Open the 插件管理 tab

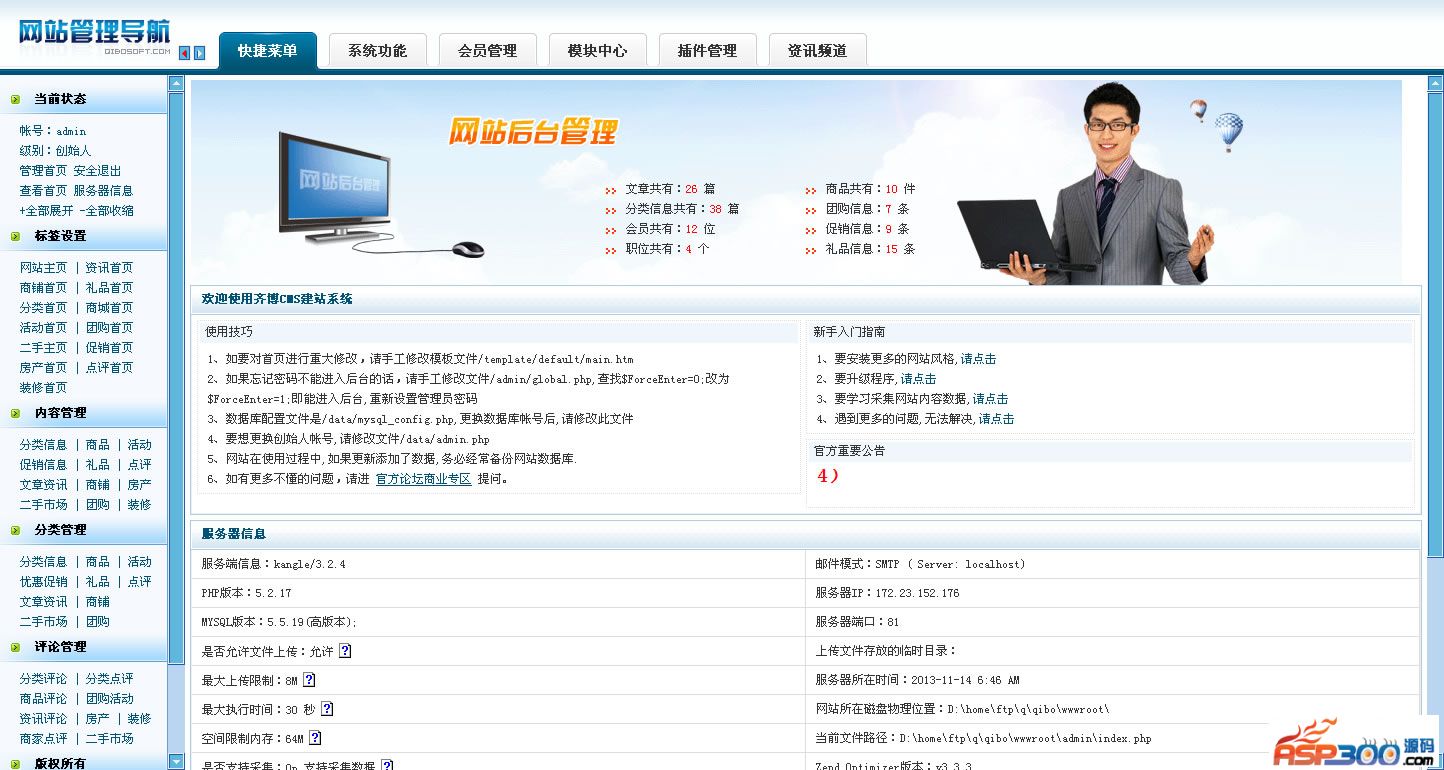[x=707, y=51]
